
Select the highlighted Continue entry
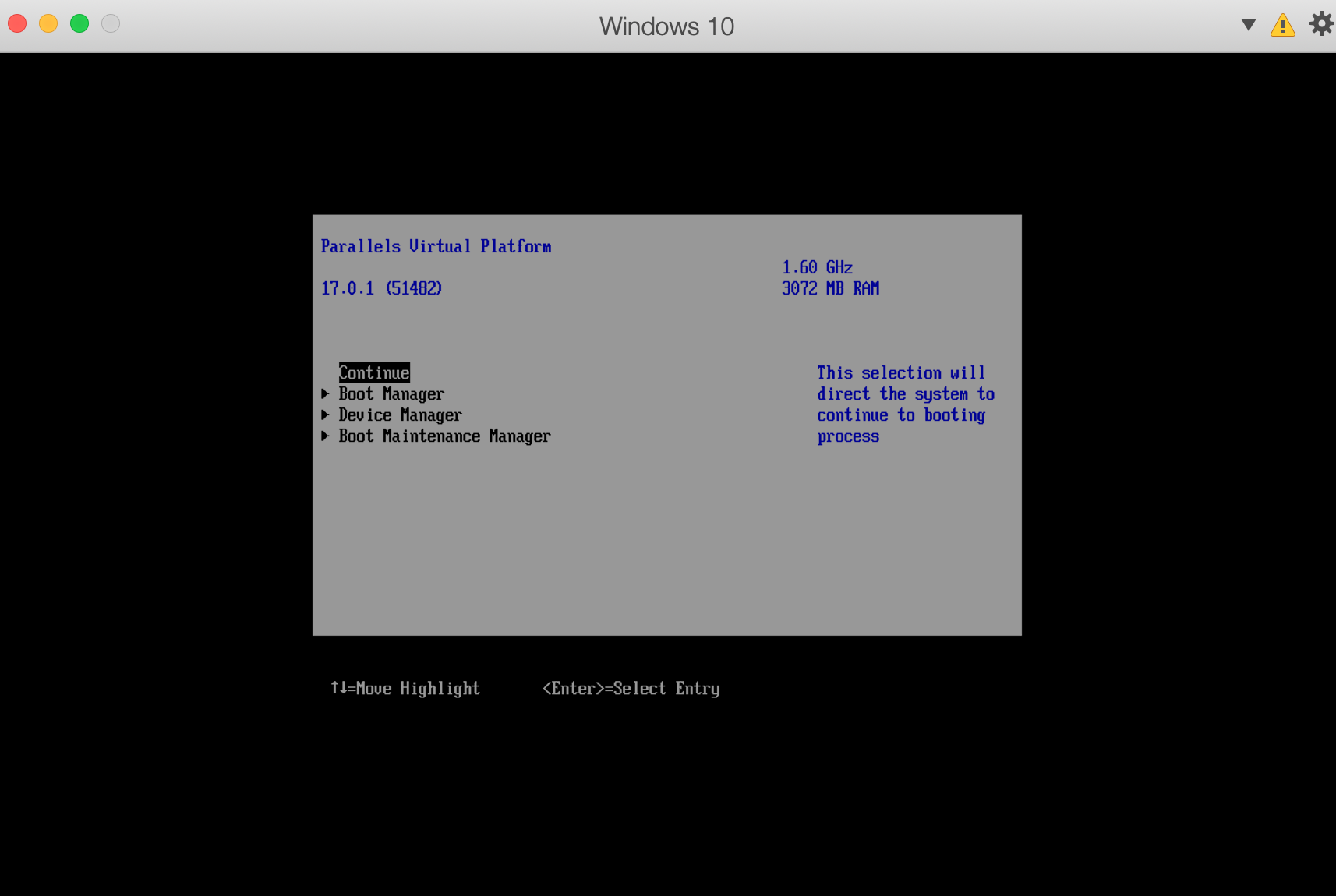tap(374, 372)
